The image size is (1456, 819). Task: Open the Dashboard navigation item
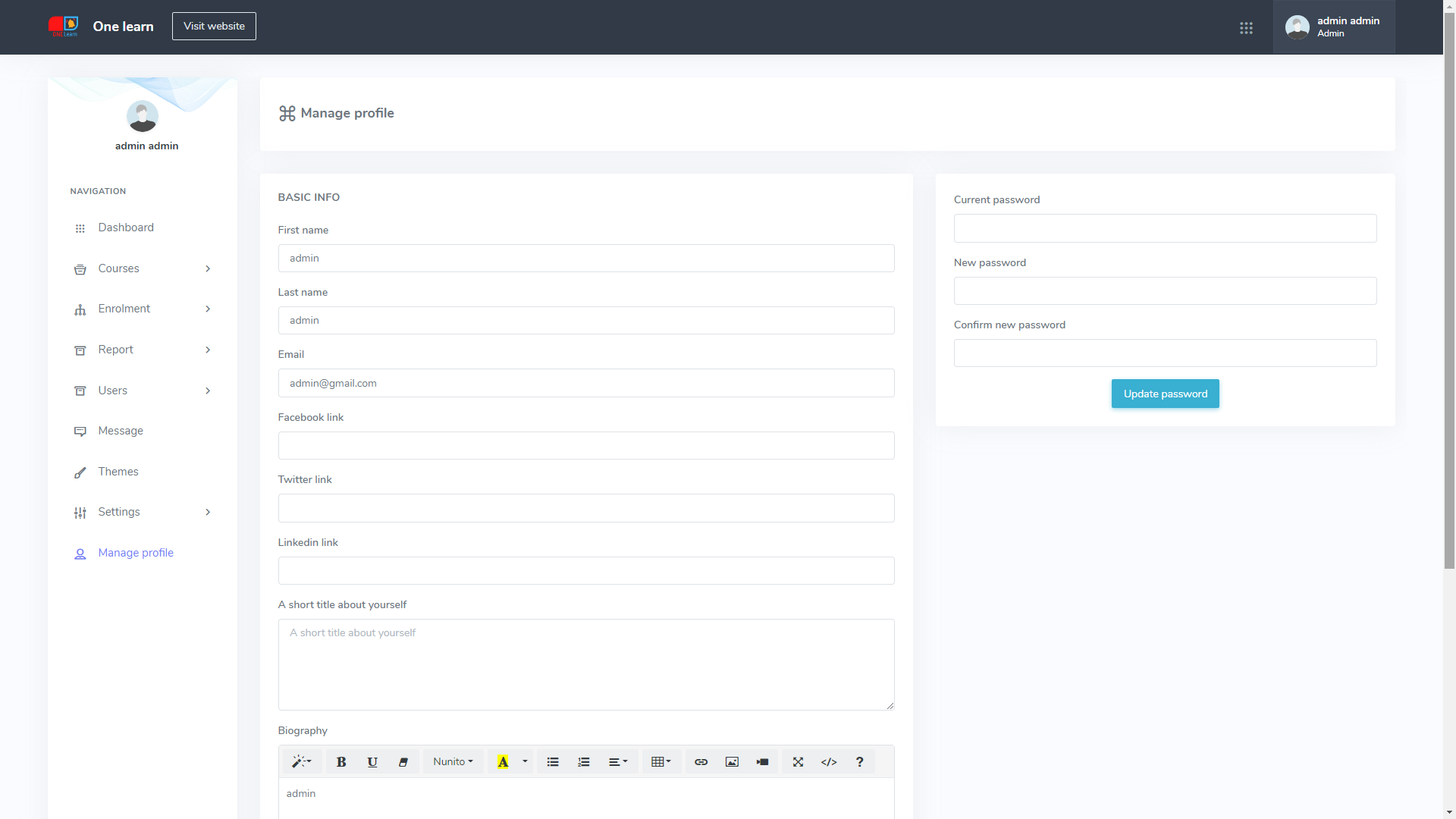pyautogui.click(x=125, y=227)
